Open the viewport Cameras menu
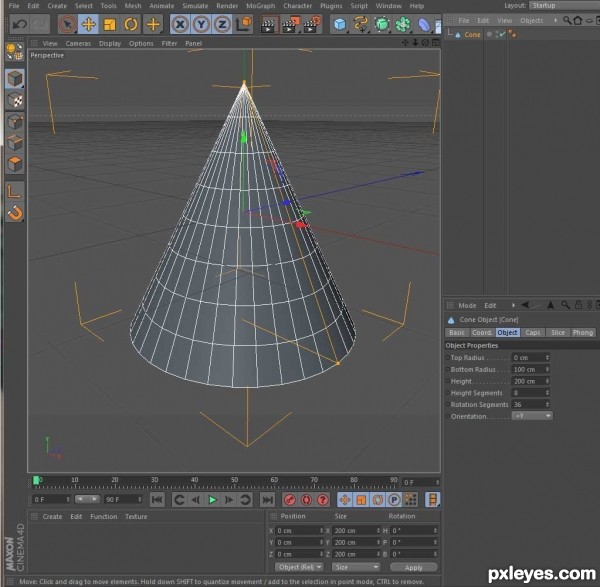This screenshot has width=600, height=587. tap(78, 44)
